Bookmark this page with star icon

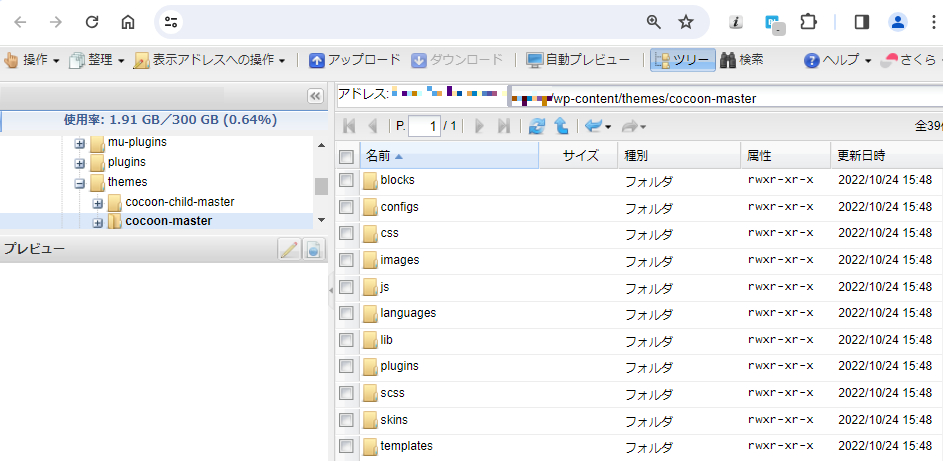click(x=686, y=22)
